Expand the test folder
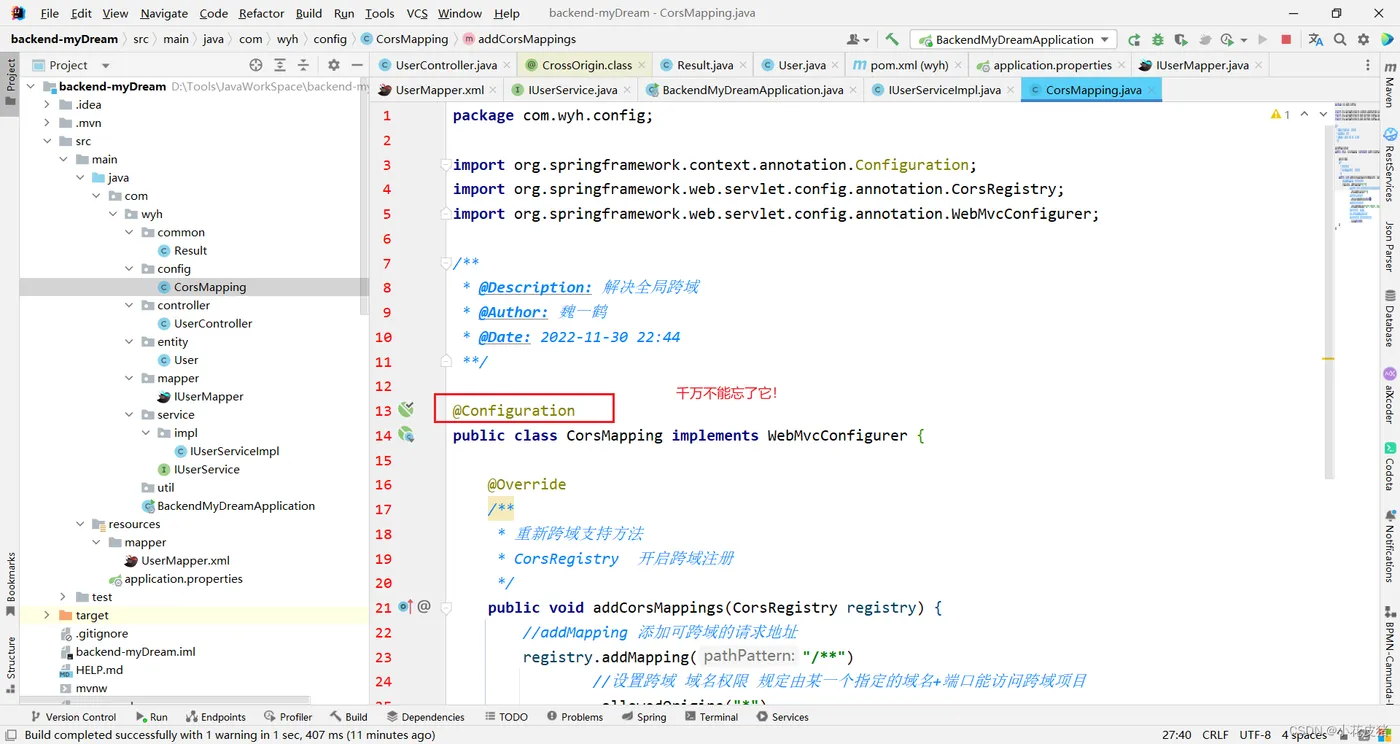 click(x=62, y=597)
